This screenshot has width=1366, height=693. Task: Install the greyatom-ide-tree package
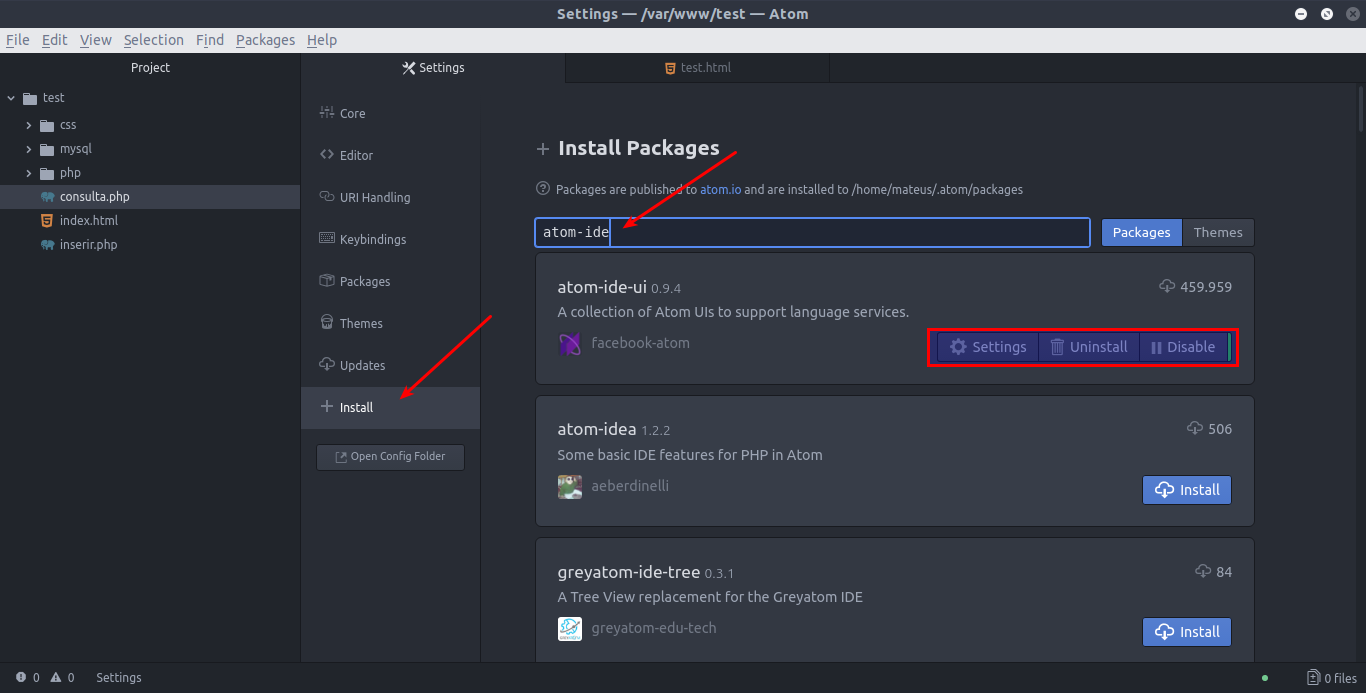1187,632
